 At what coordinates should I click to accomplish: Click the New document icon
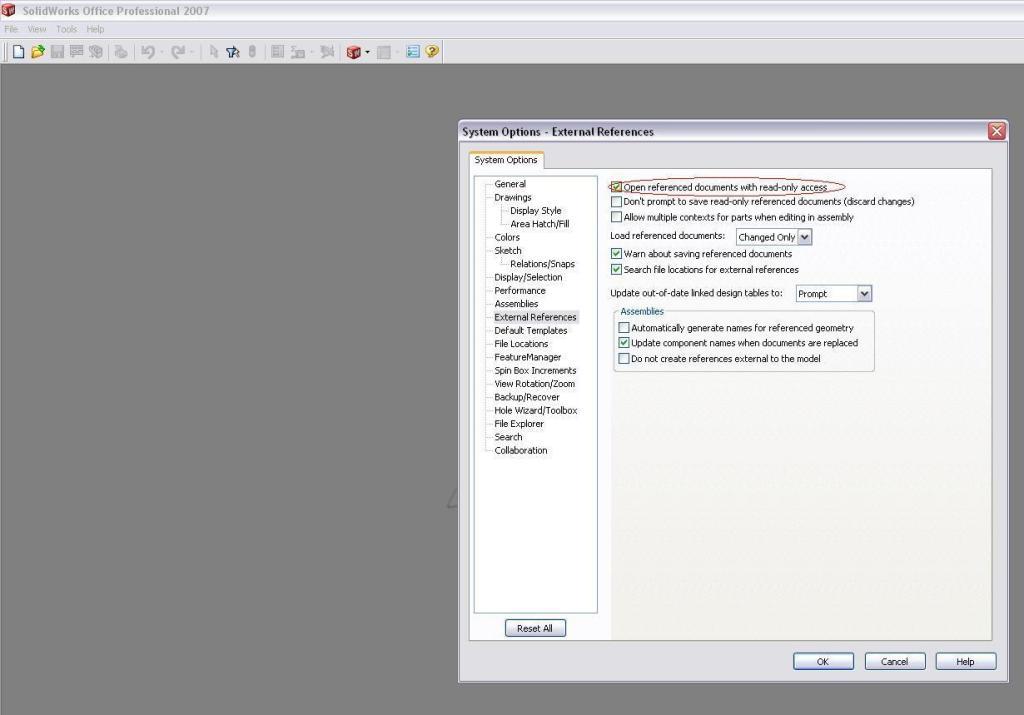coord(18,52)
